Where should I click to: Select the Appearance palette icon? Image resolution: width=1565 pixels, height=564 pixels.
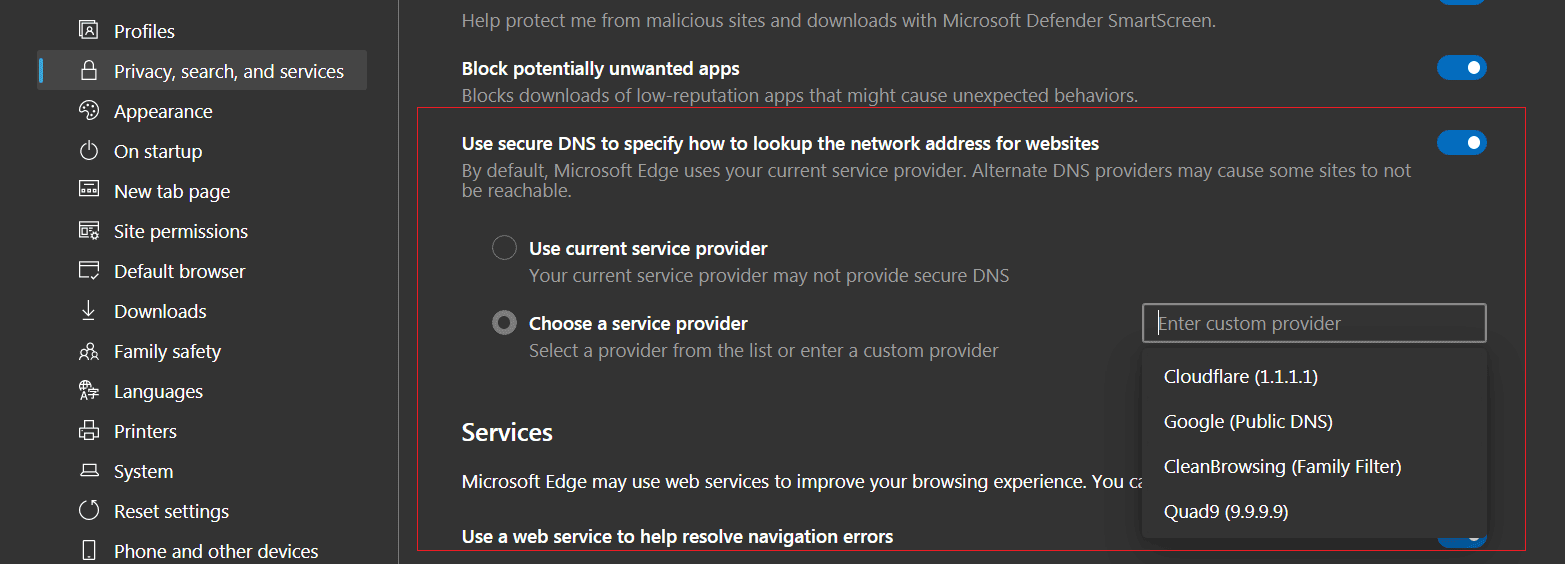[89, 111]
